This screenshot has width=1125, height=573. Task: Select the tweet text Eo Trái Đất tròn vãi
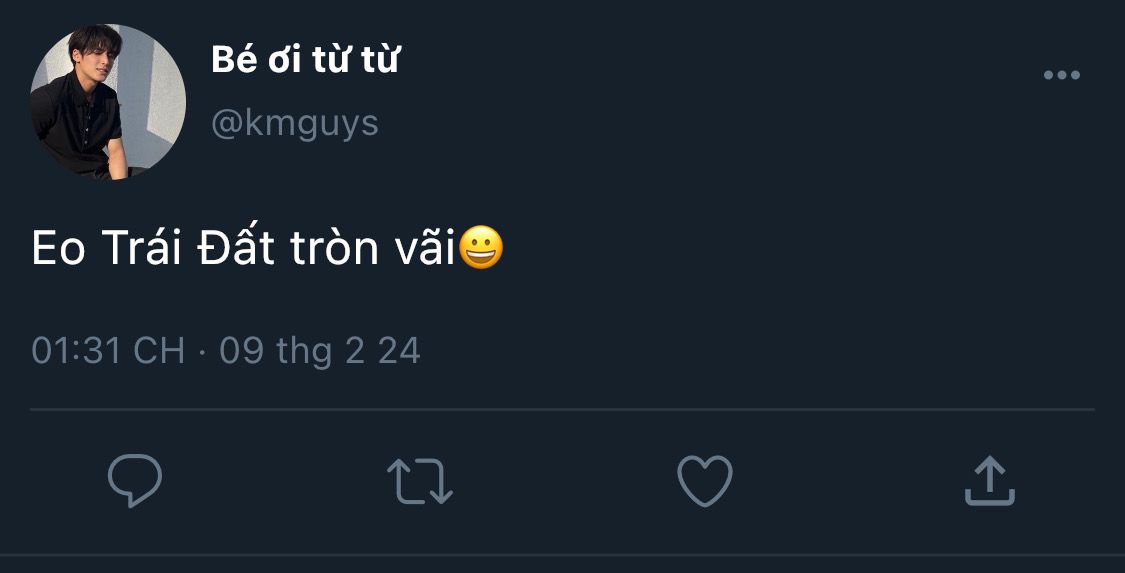pos(244,247)
